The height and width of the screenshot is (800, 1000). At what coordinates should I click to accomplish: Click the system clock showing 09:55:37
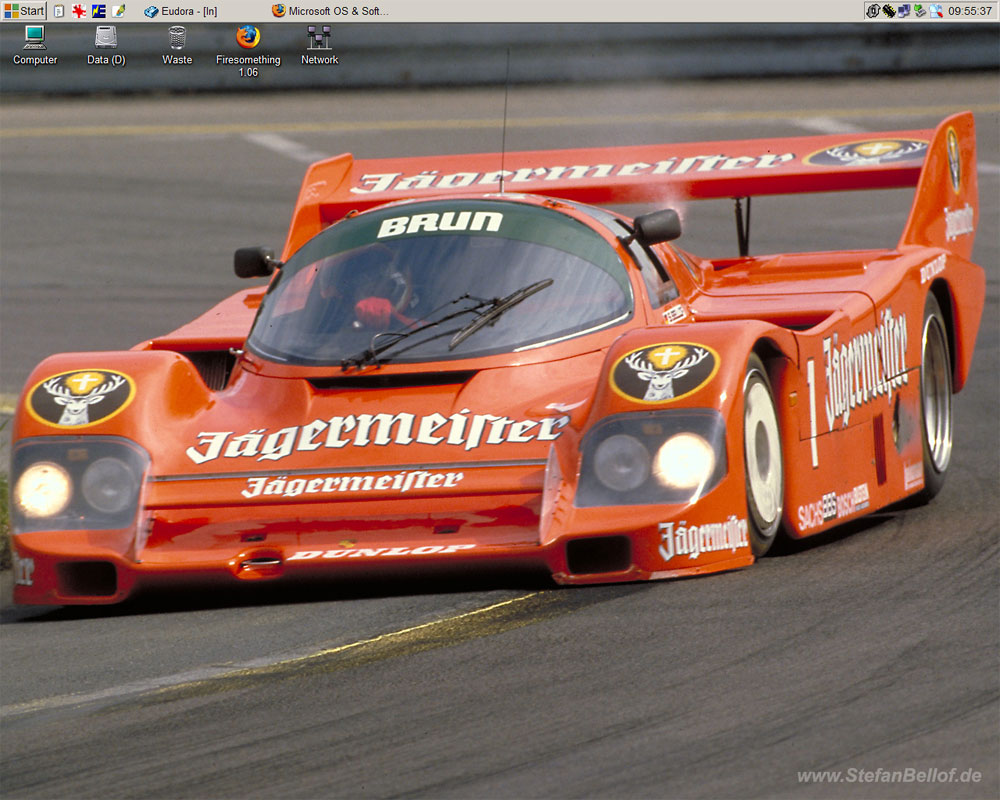coord(970,11)
